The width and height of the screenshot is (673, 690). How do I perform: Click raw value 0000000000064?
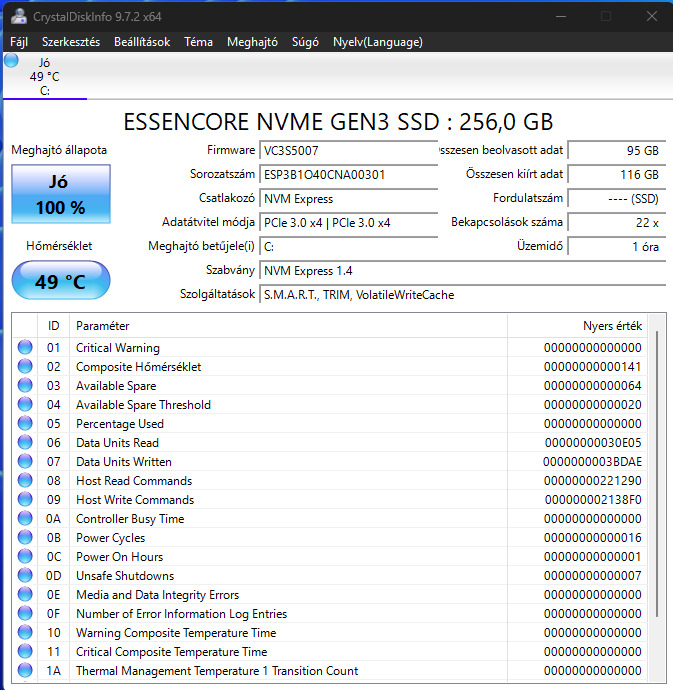point(592,385)
